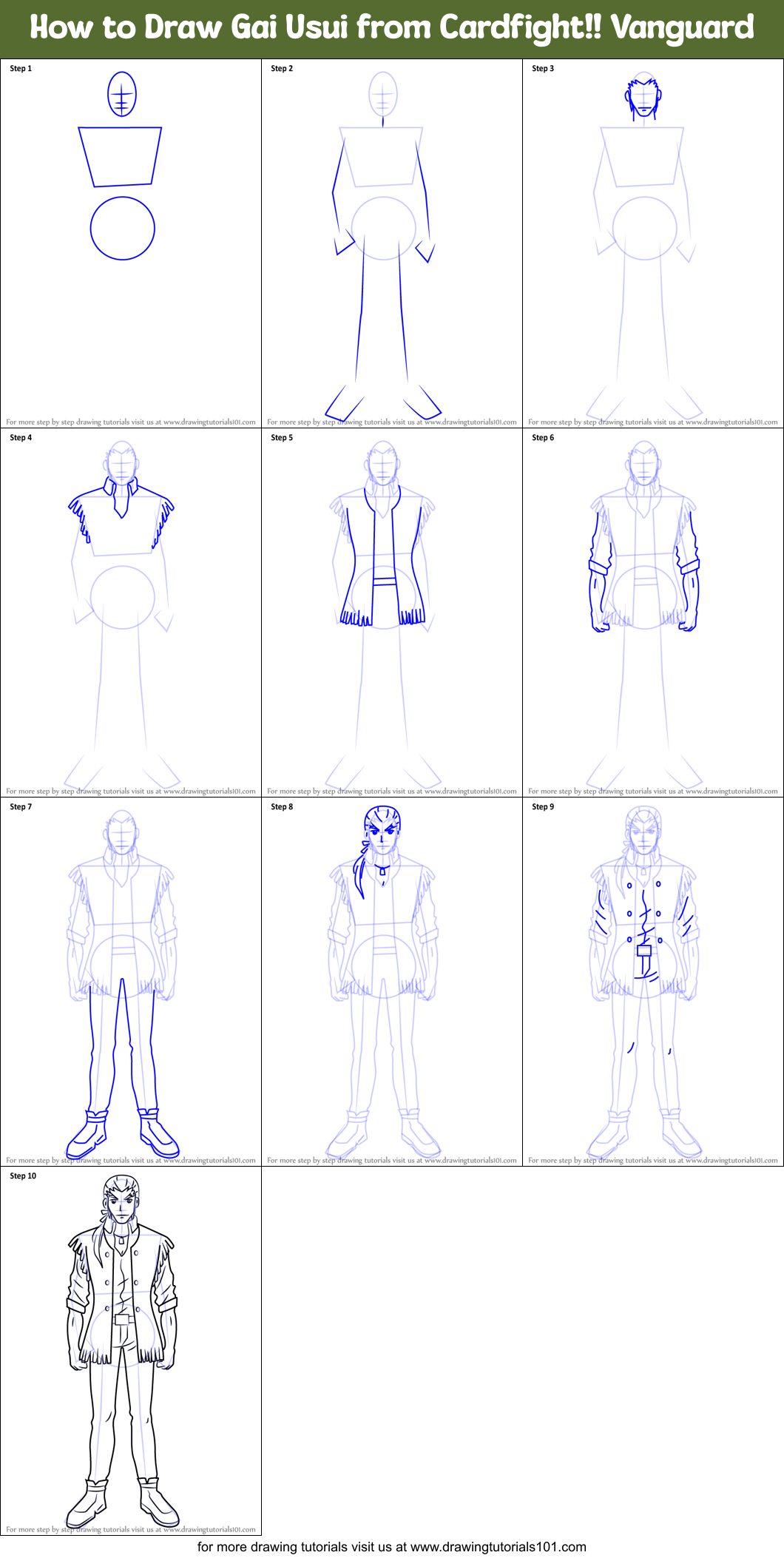Click the Step 5 drawing thumbnail
This screenshot has width=784, height=1558.
(392, 613)
